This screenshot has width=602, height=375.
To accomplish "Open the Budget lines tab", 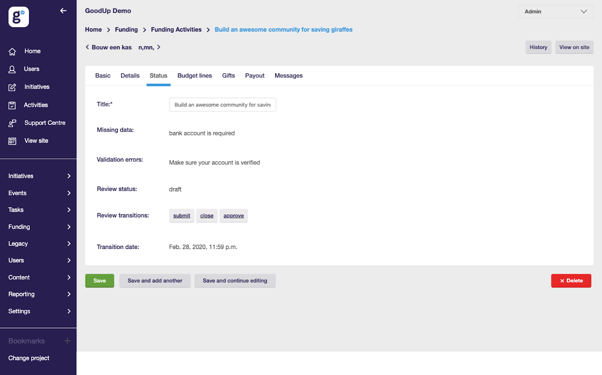I will click(x=195, y=76).
